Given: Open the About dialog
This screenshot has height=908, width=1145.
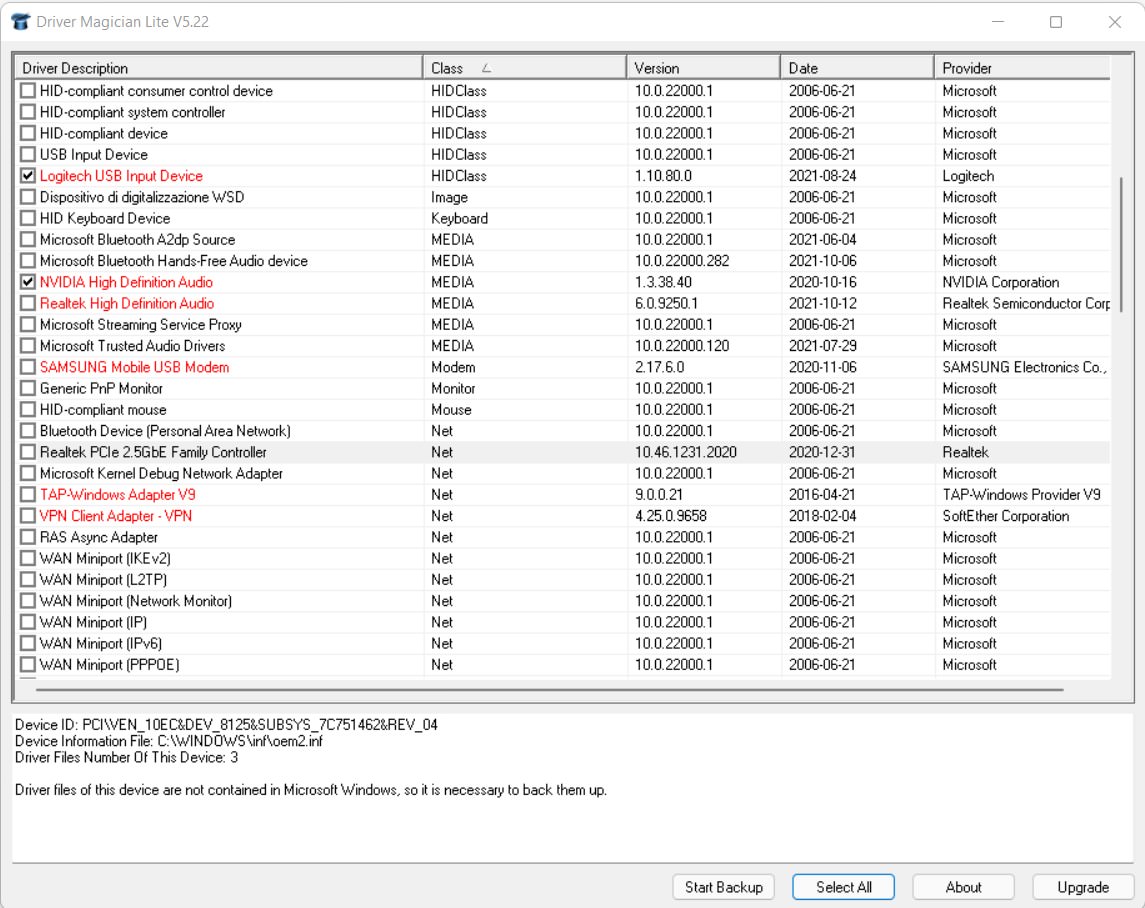Looking at the screenshot, I should (x=963, y=887).
